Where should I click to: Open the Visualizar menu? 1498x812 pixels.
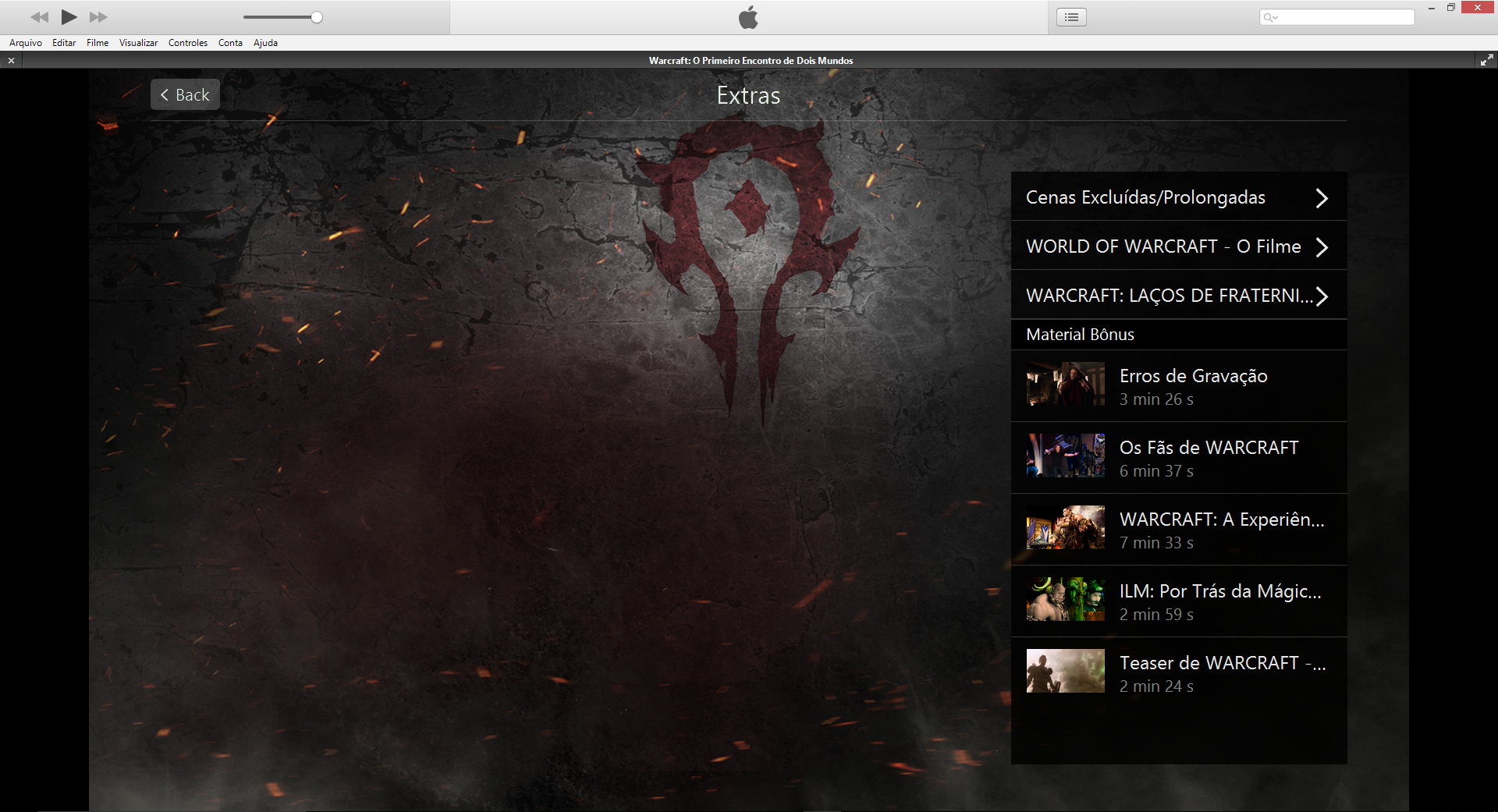coord(138,43)
